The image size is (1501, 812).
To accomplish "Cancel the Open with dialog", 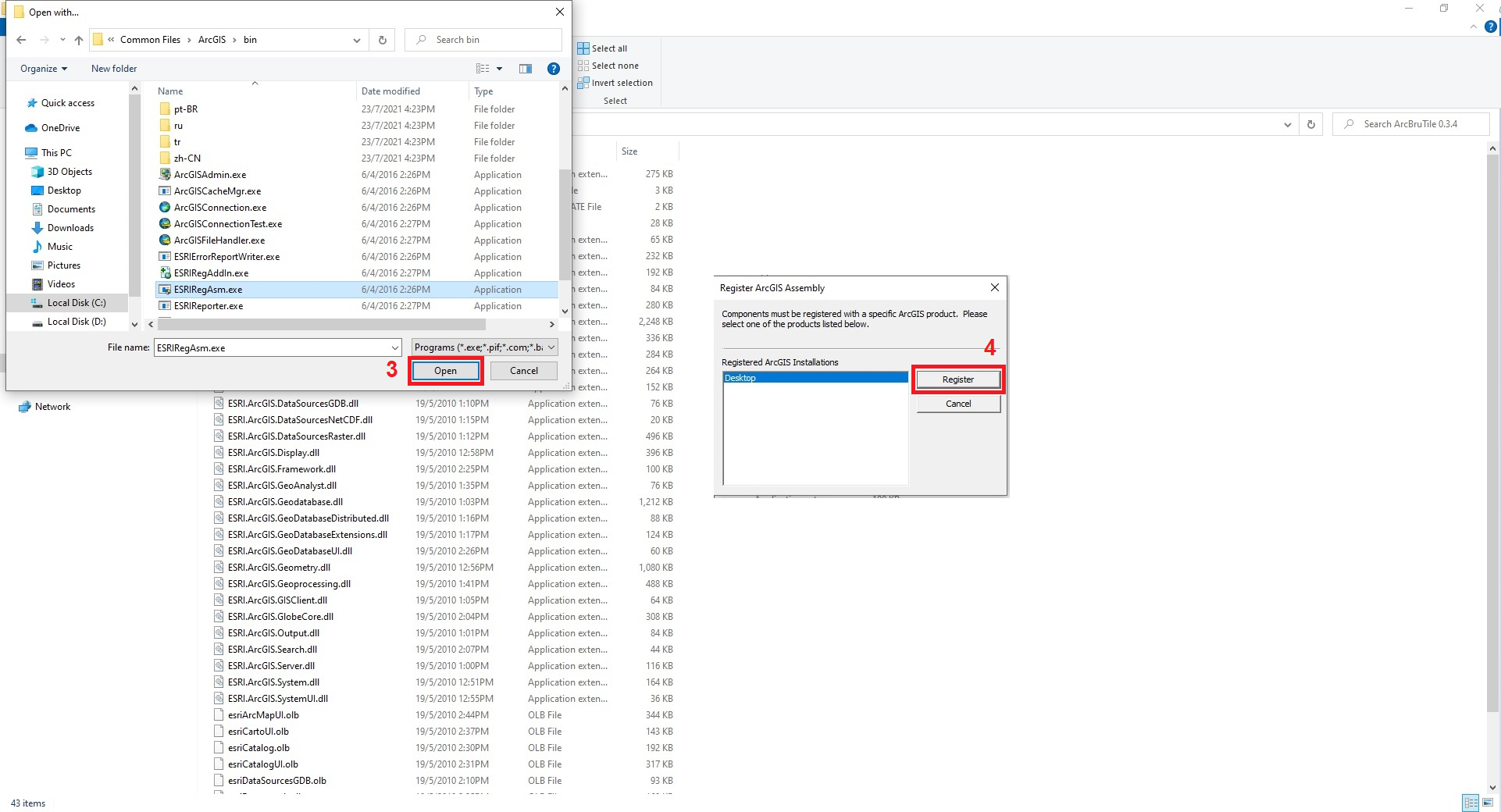I will point(524,371).
